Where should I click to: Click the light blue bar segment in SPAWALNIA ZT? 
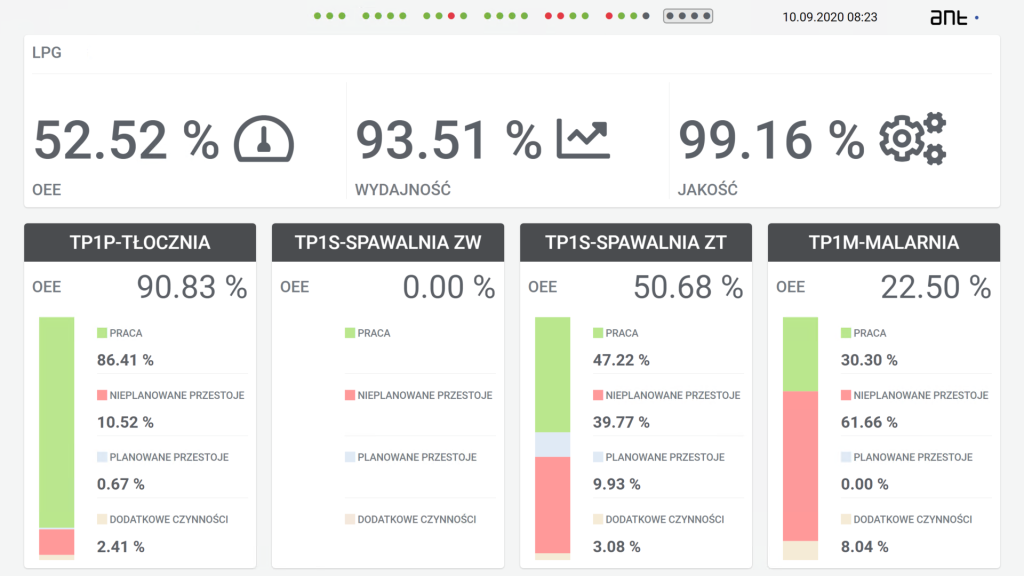pos(552,445)
